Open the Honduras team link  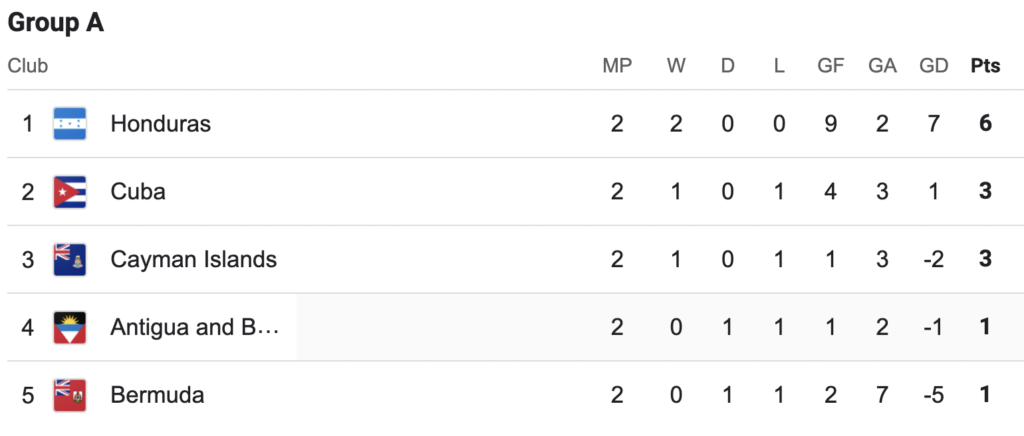[161, 124]
